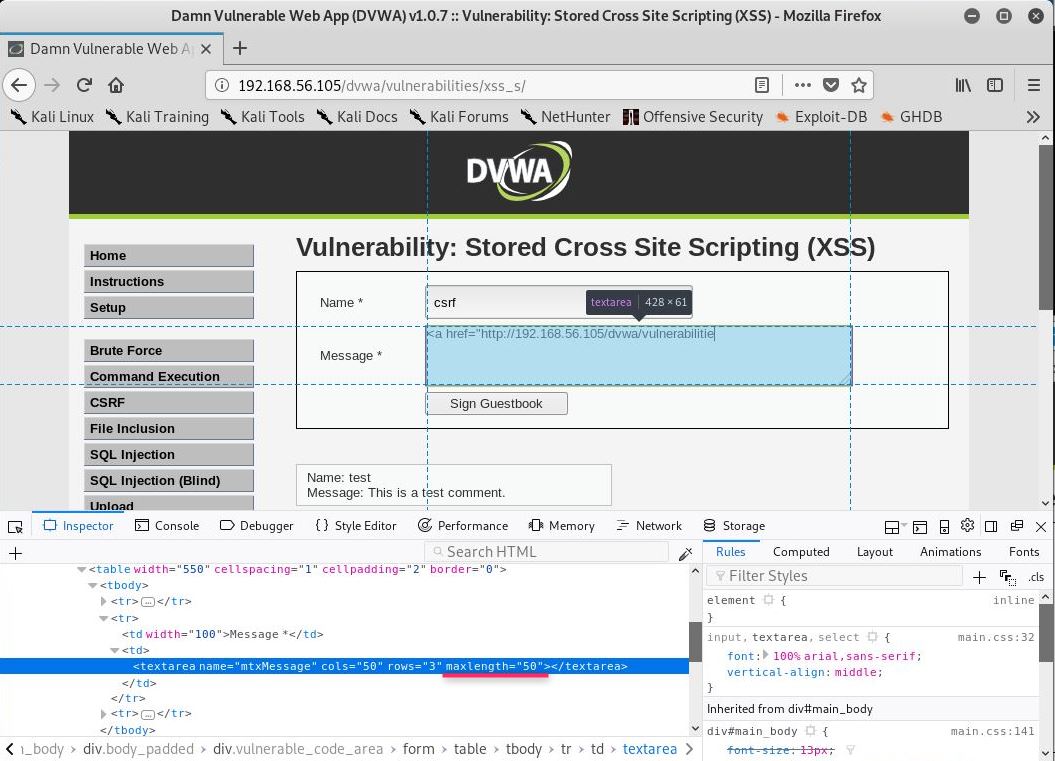Viewport: 1055px width, 761px height.
Task: Switch to the Debugger tab
Action: coord(256,526)
